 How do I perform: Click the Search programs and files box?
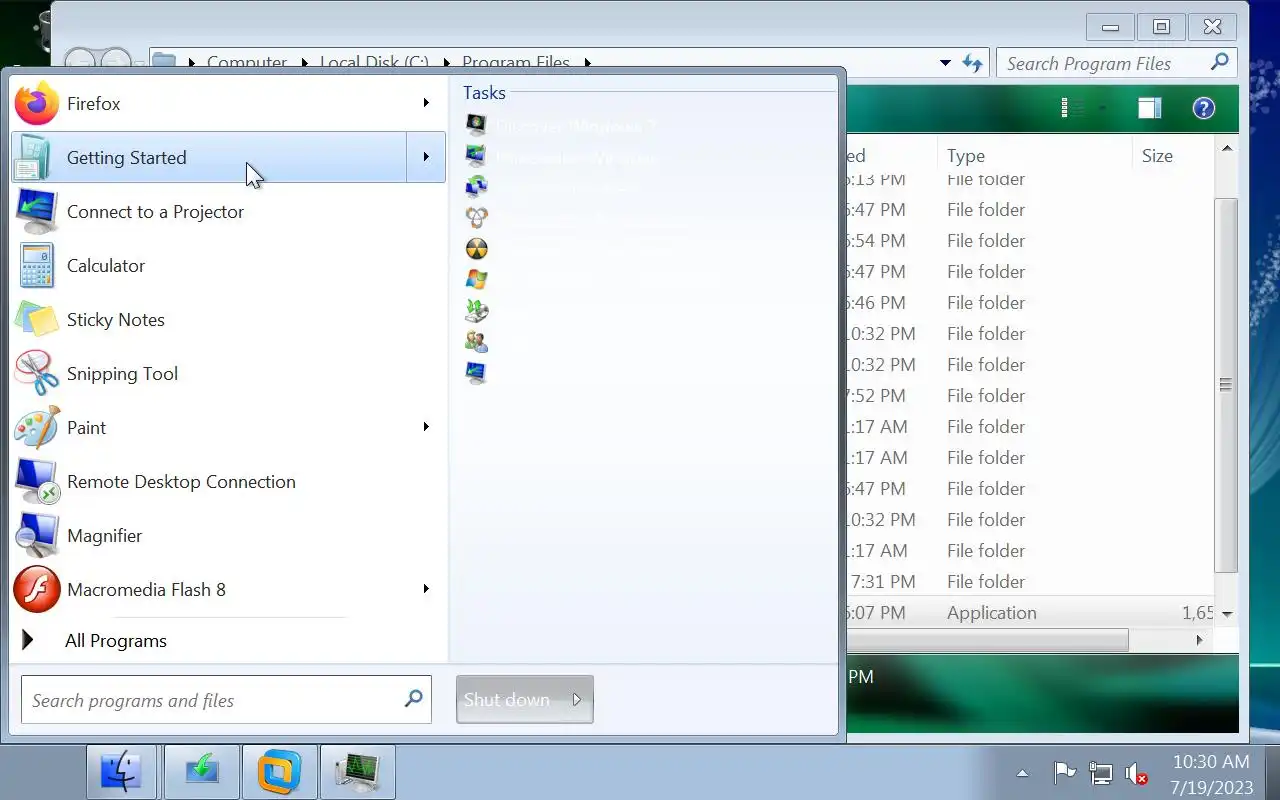226,700
